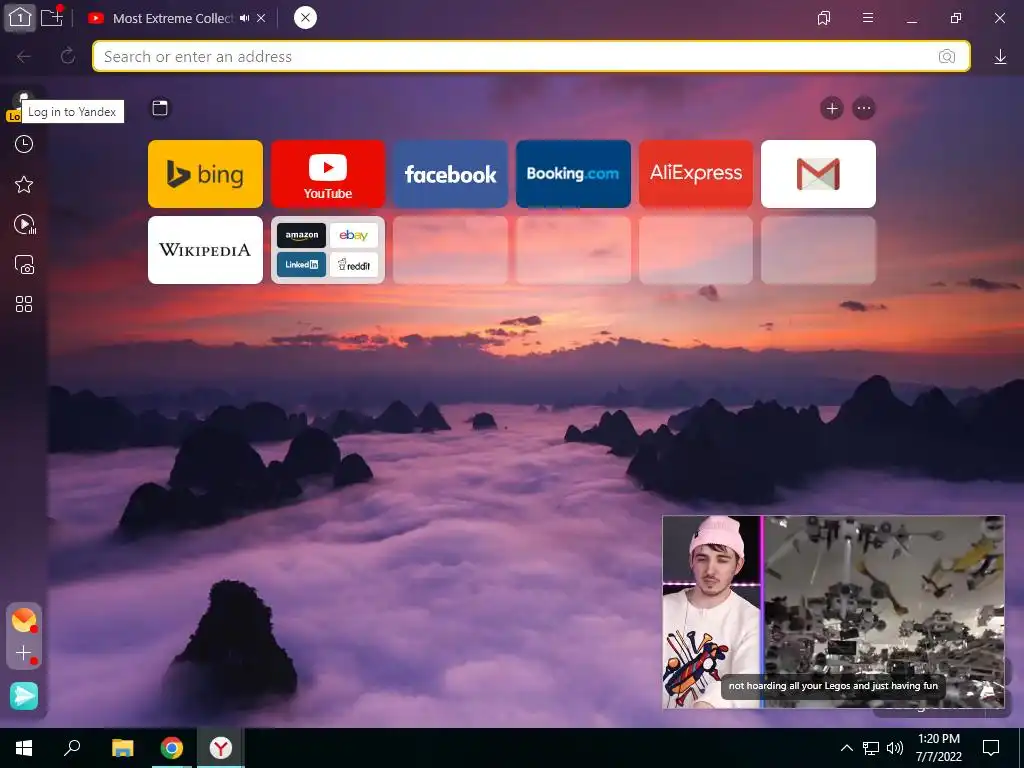Open the bookmarks collections icon in title bar
Image resolution: width=1024 pixels, height=768 pixels.
[824, 18]
